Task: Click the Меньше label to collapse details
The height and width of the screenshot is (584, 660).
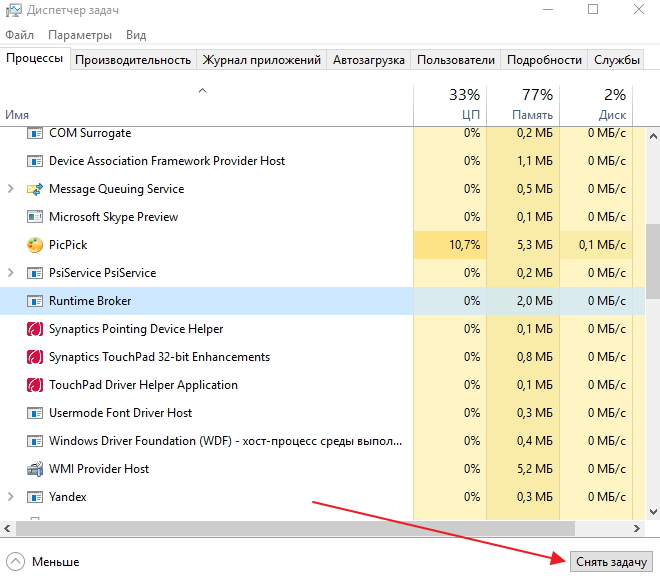Action: (x=56, y=562)
